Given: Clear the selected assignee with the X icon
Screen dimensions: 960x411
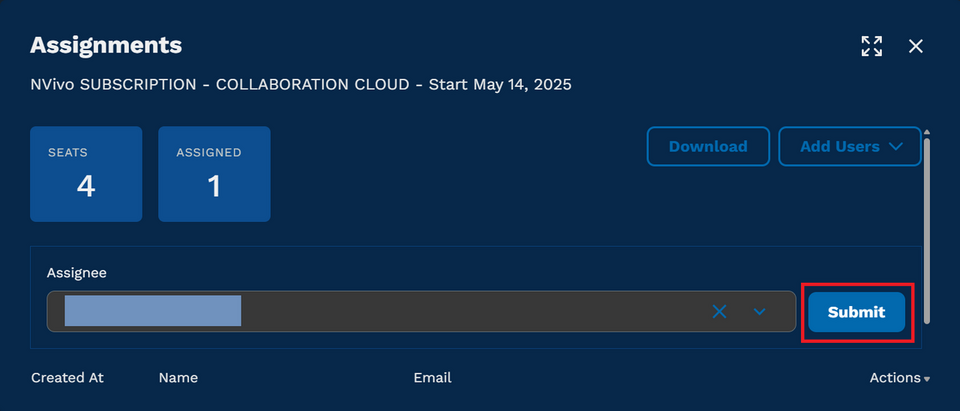Looking at the screenshot, I should [x=719, y=312].
